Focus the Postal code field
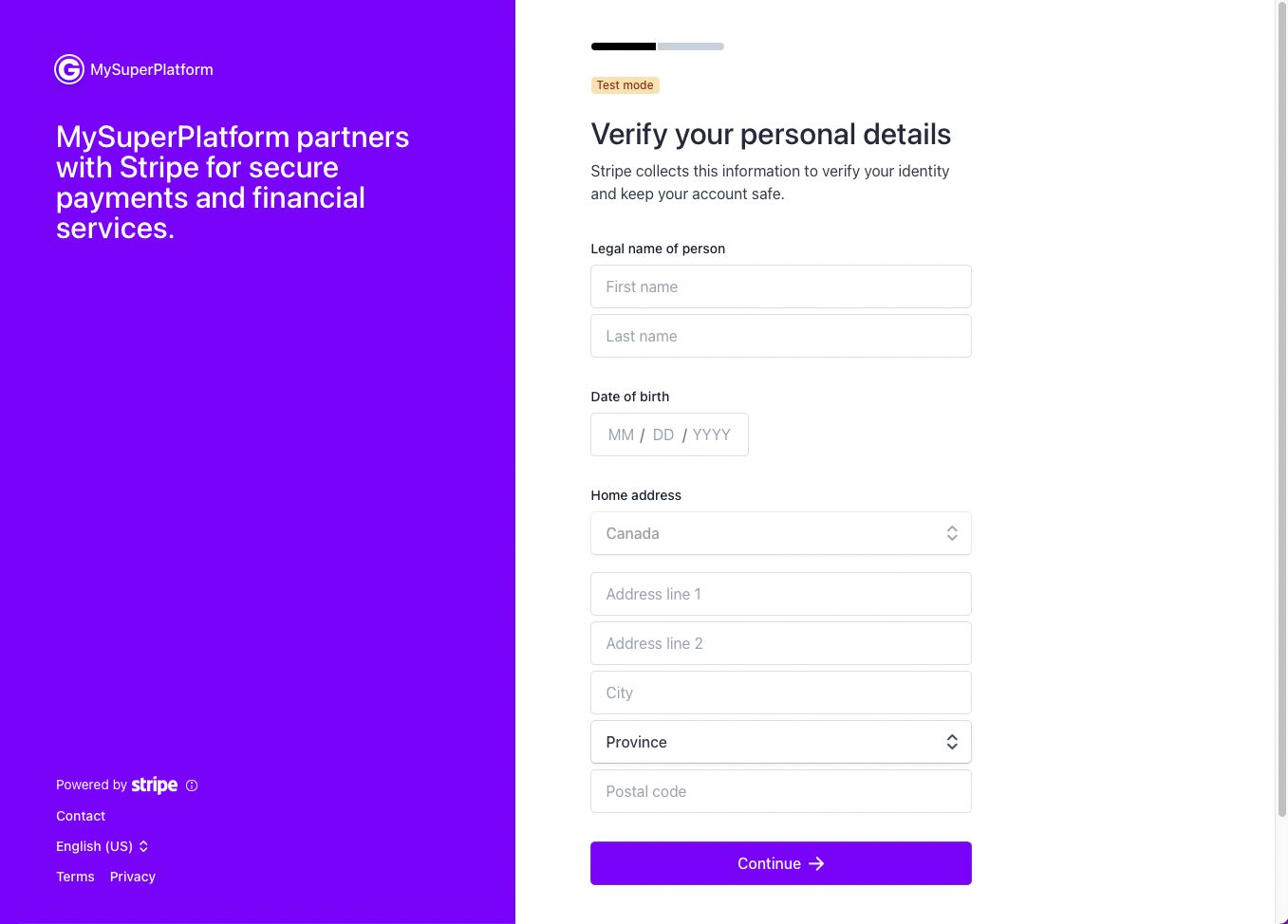1288x924 pixels. [780, 791]
